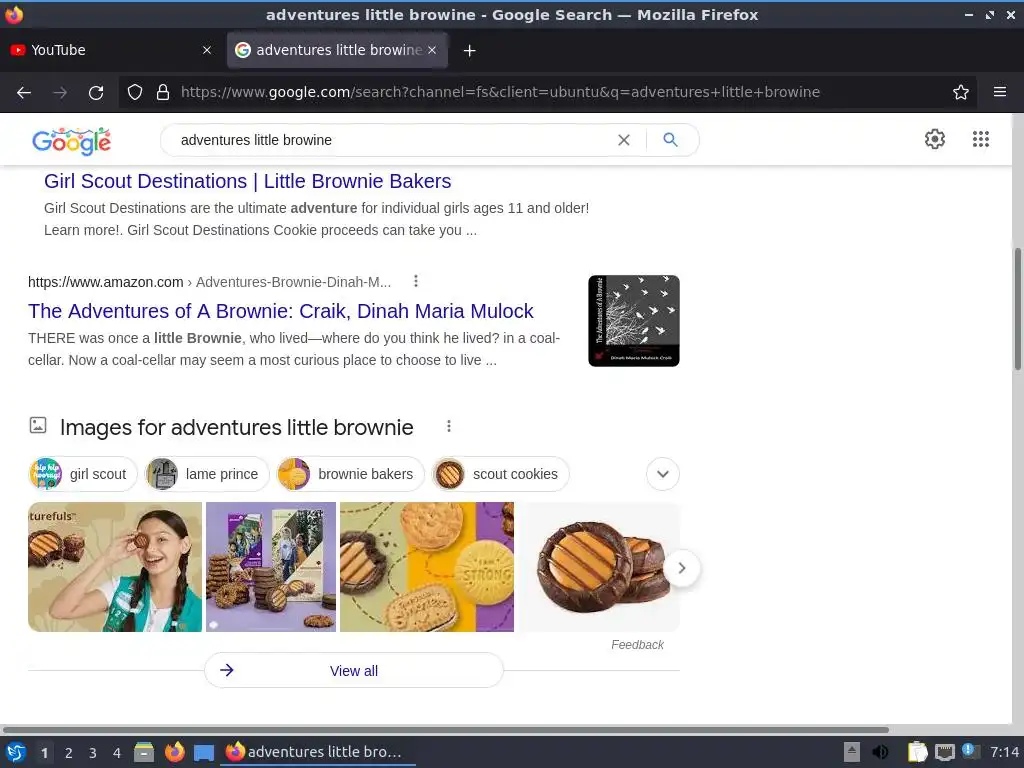The height and width of the screenshot is (768, 1024).
Task: Click the show desktop taskbar icon
Action: click(x=204, y=753)
